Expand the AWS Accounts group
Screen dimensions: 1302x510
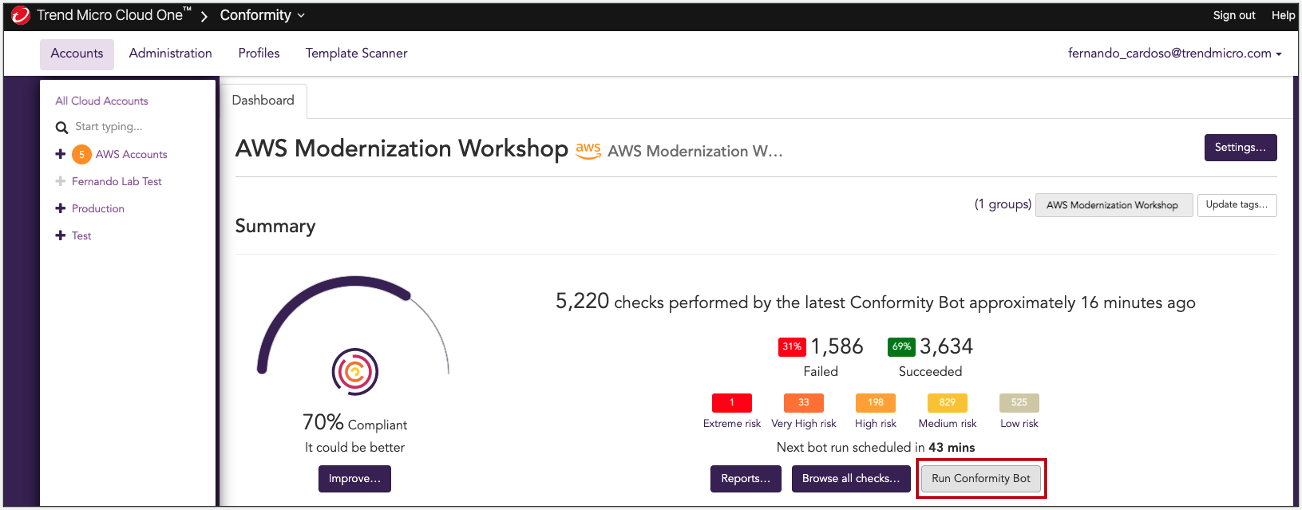(x=61, y=154)
